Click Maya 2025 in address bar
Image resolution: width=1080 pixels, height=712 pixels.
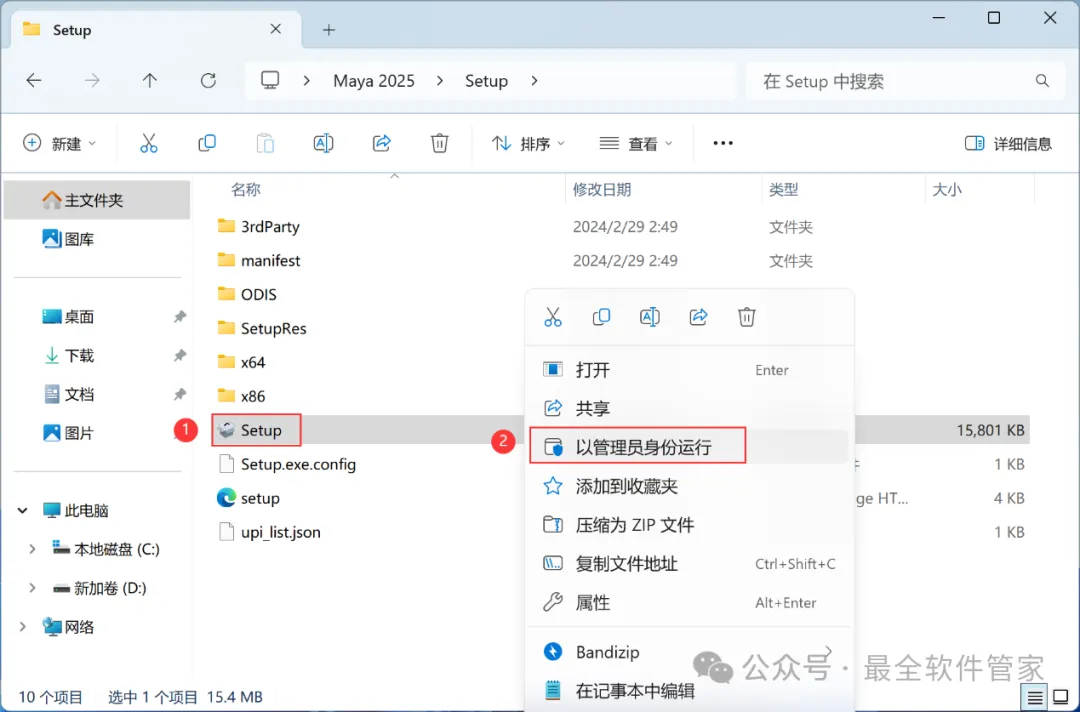click(x=374, y=81)
